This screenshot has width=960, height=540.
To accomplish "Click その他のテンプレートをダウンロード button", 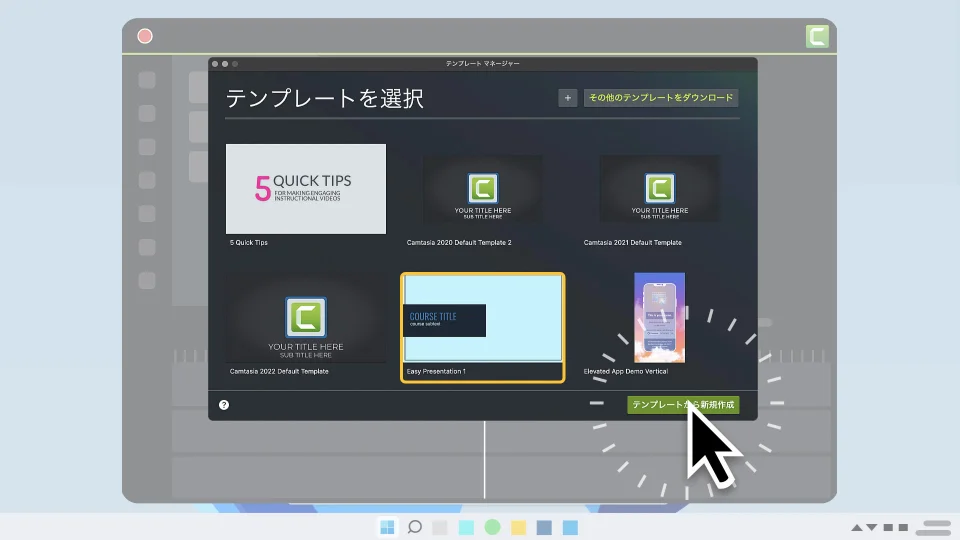I will pos(661,98).
